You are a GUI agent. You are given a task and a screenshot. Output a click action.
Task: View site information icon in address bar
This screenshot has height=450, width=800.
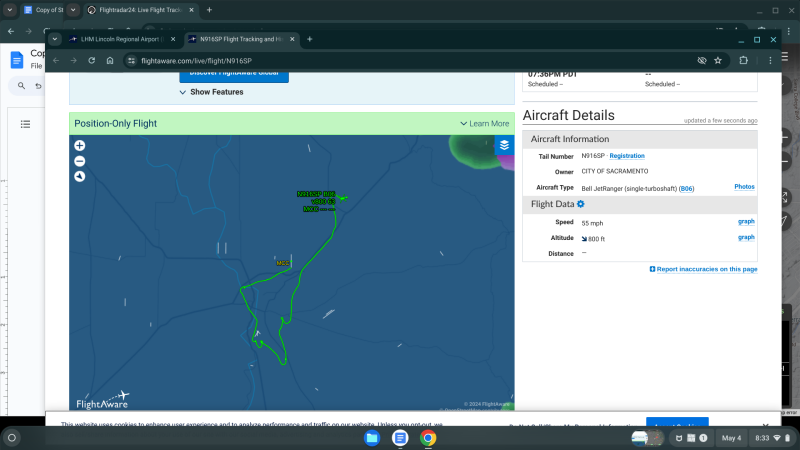tap(131, 61)
